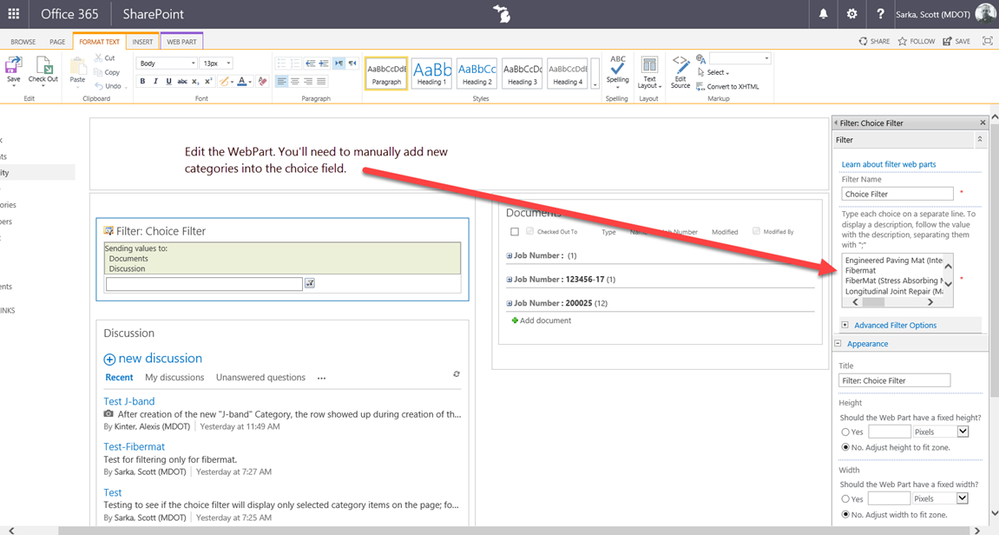This screenshot has width=999, height=535.
Task: Center-align the paragraph
Action: (294, 82)
